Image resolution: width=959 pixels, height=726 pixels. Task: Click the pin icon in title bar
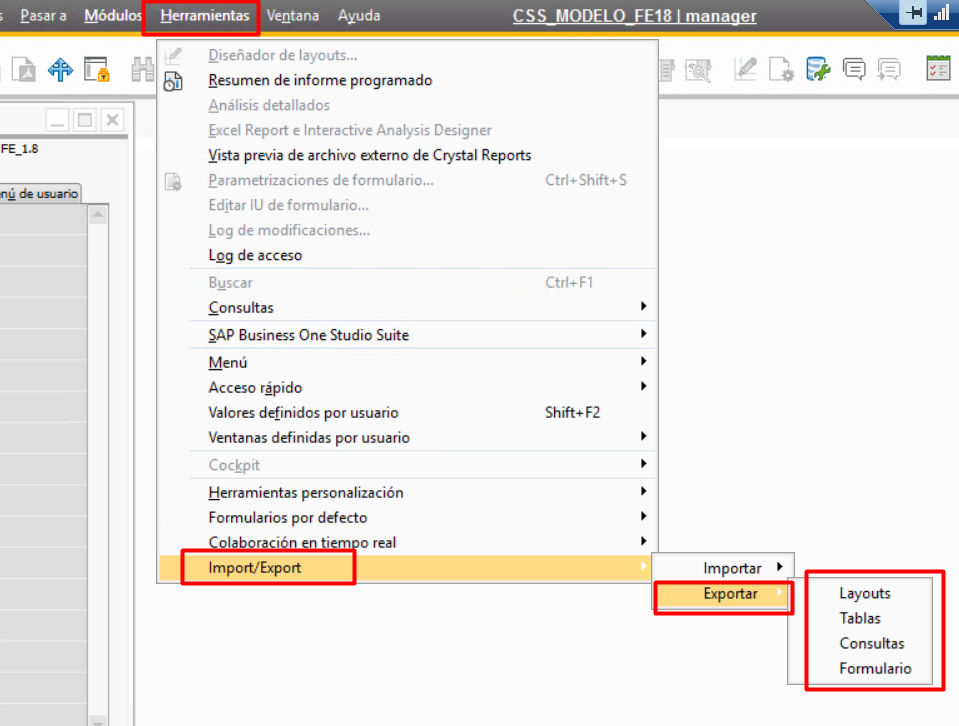point(913,14)
